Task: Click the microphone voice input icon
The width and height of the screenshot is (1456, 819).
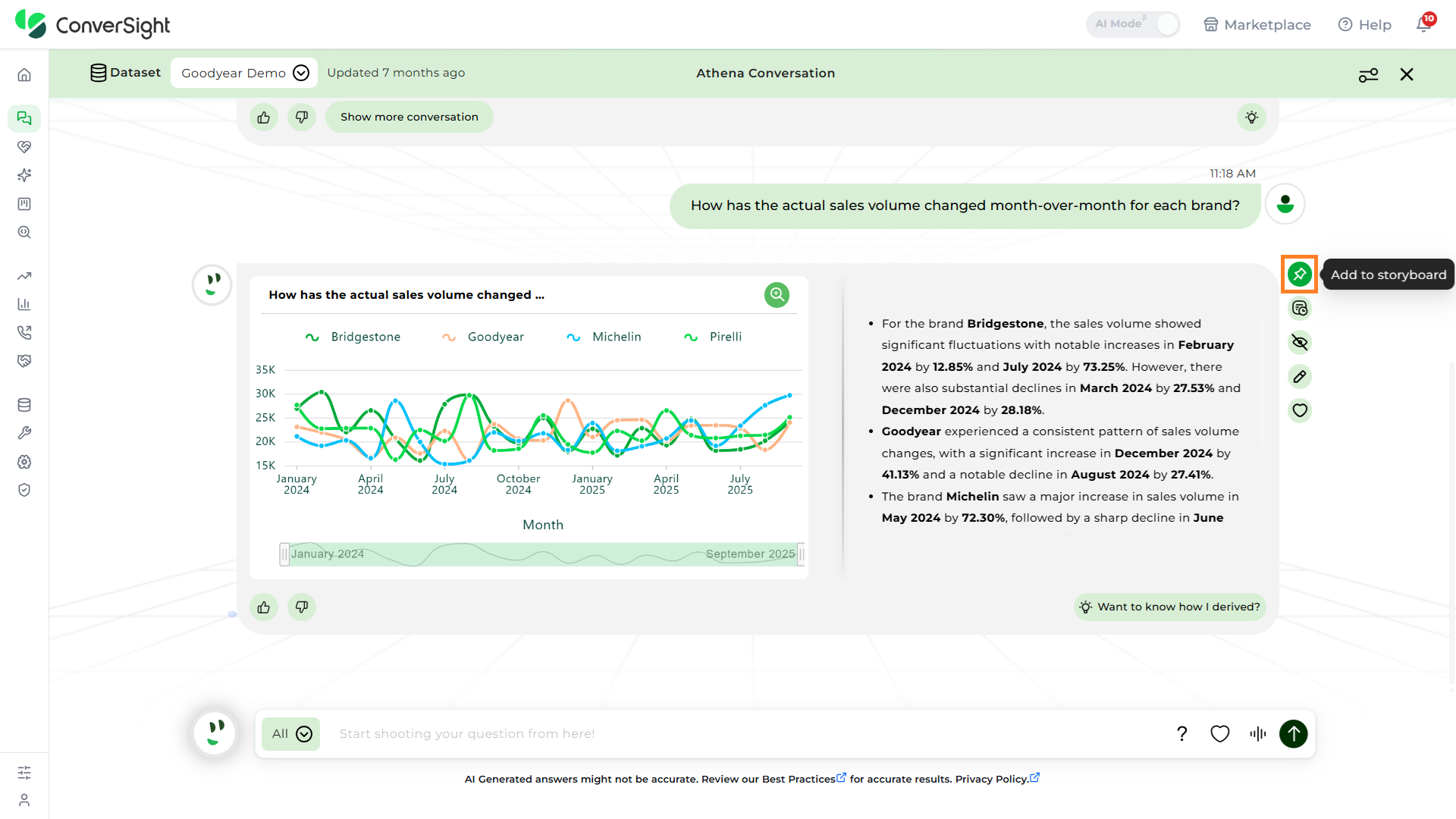Action: pyautogui.click(x=1258, y=733)
